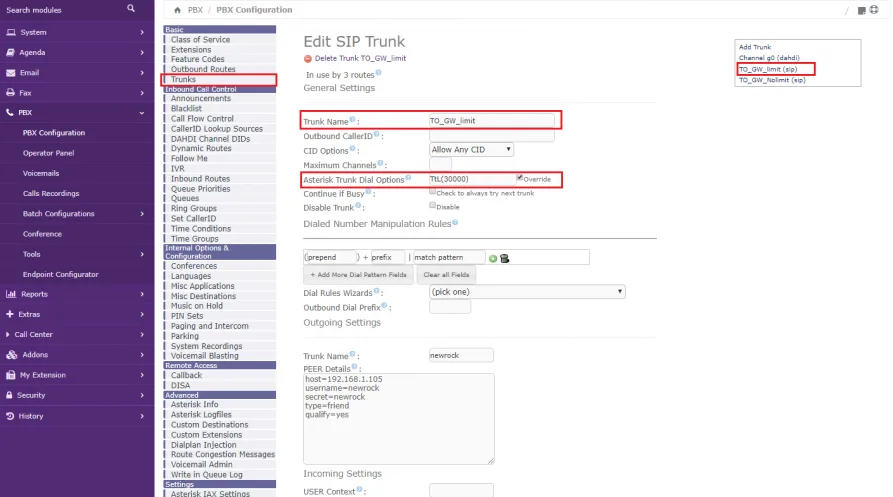Open Endpoint Configurator menu item
The image size is (893, 497).
pyautogui.click(x=60, y=274)
